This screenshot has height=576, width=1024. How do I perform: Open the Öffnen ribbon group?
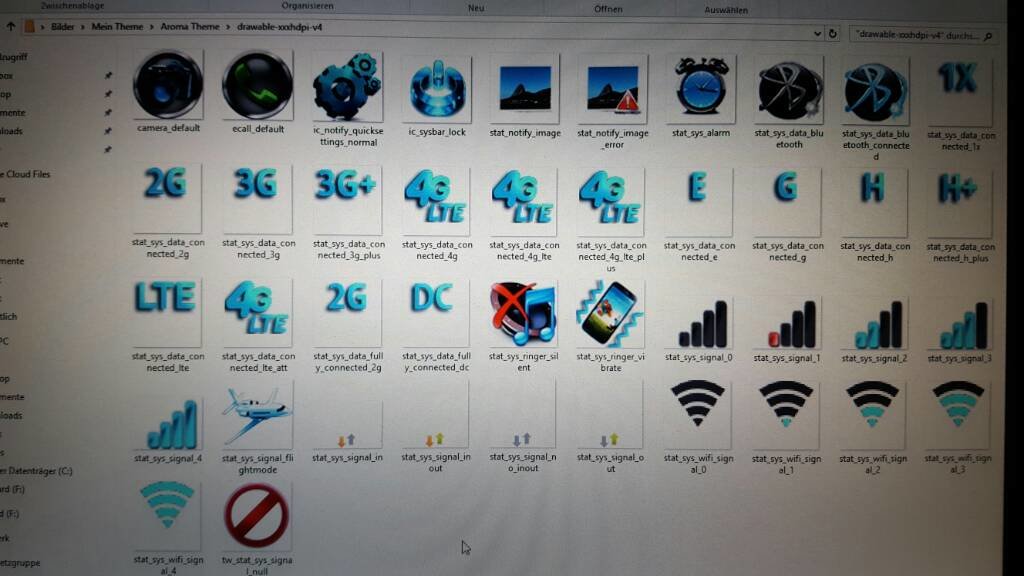tap(608, 9)
